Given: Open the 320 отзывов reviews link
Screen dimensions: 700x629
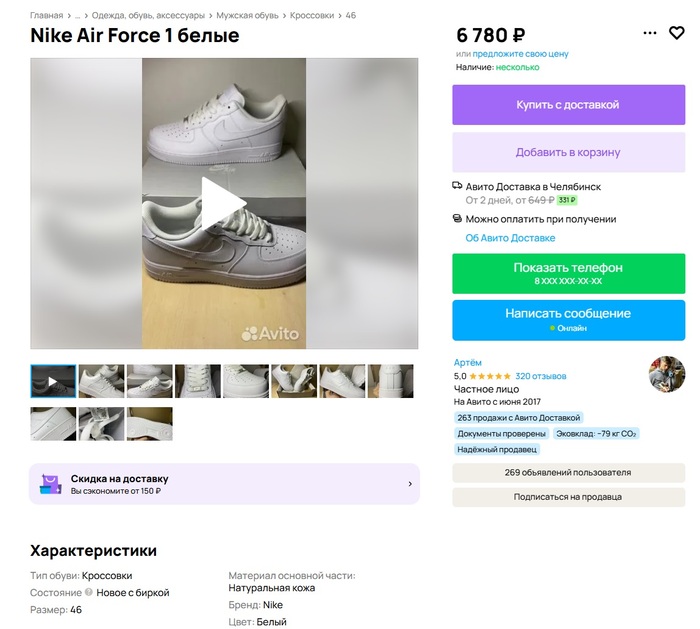Looking at the screenshot, I should pyautogui.click(x=541, y=376).
